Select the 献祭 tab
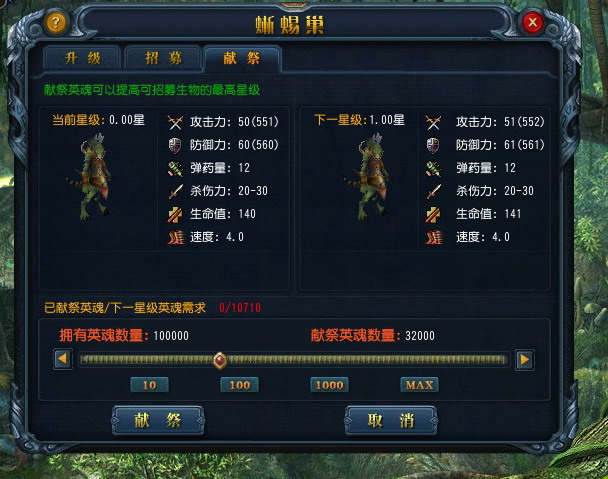Screen dimensions: 608x479 coord(241,58)
